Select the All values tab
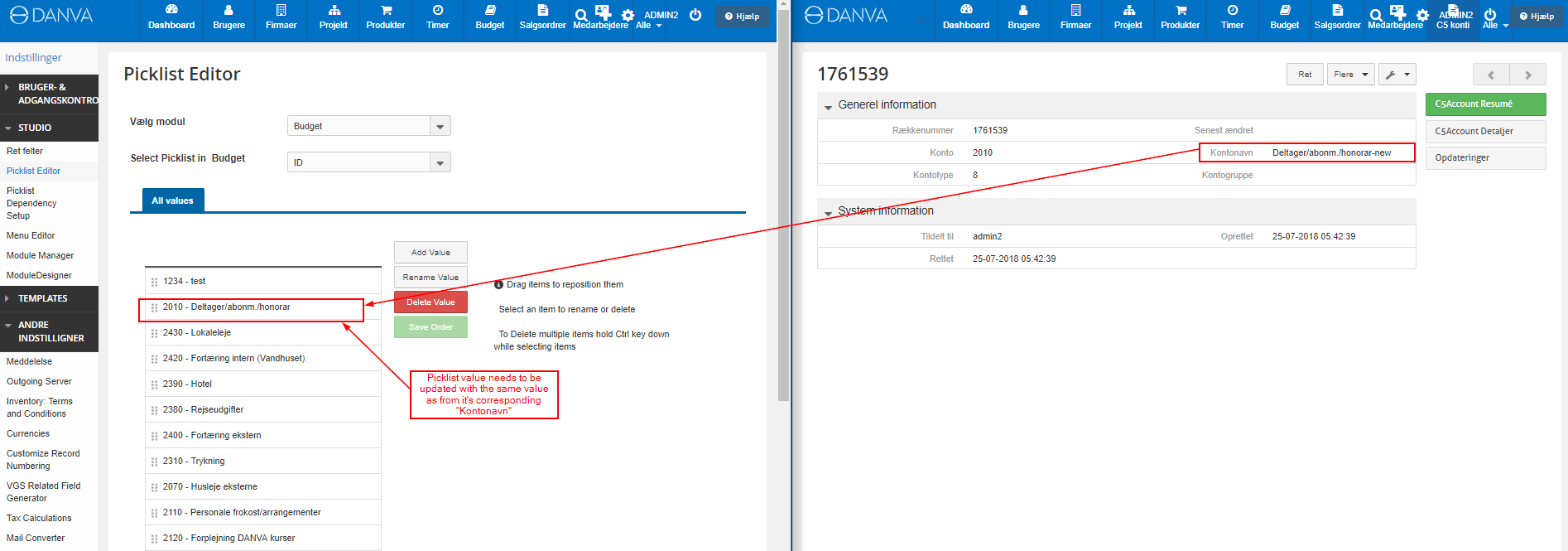Viewport: 1568px width, 551px height. coord(172,201)
